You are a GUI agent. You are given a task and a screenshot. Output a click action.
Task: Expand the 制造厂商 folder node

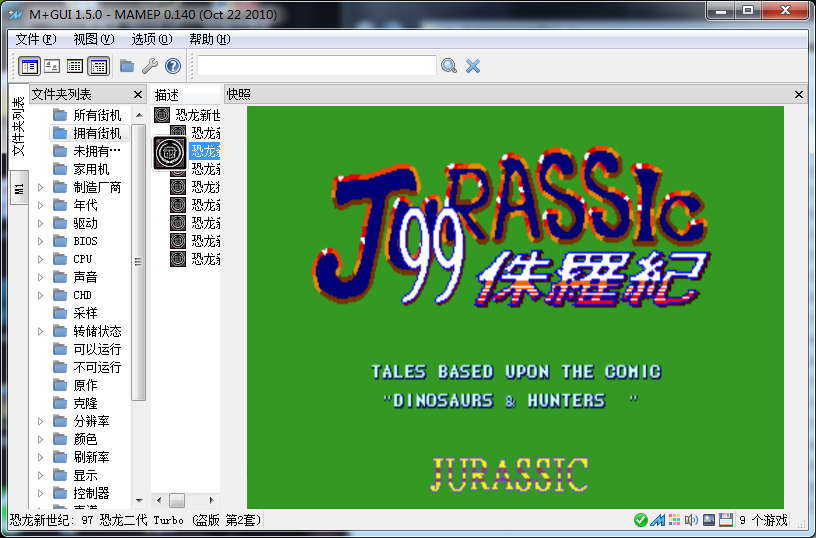tap(41, 187)
